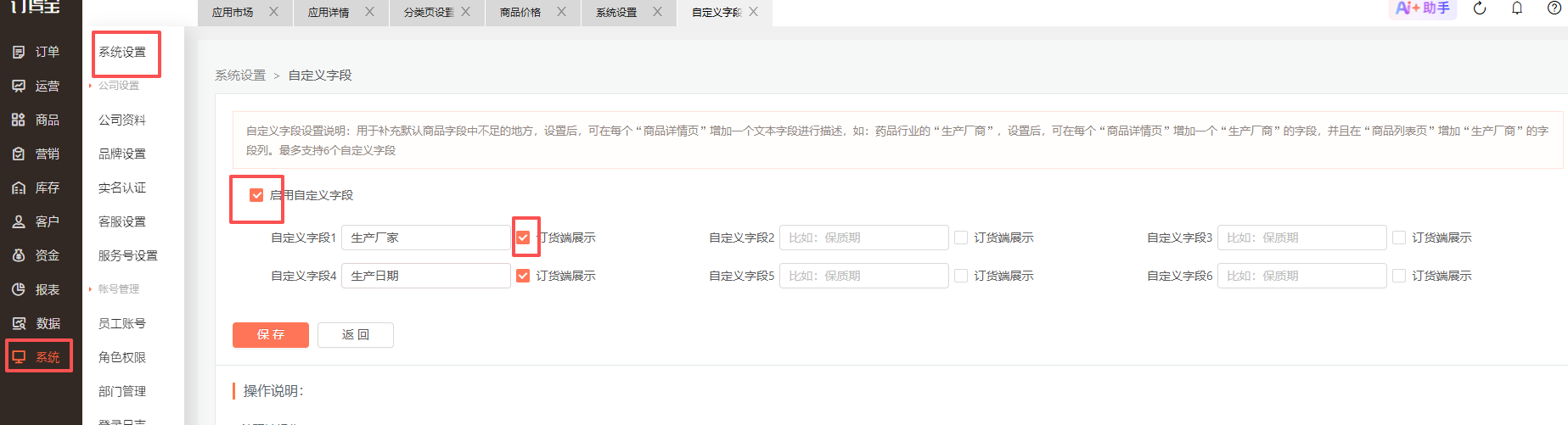Open 实名认证 menu item
This screenshot has height=425, width=1568.
pyautogui.click(x=122, y=187)
